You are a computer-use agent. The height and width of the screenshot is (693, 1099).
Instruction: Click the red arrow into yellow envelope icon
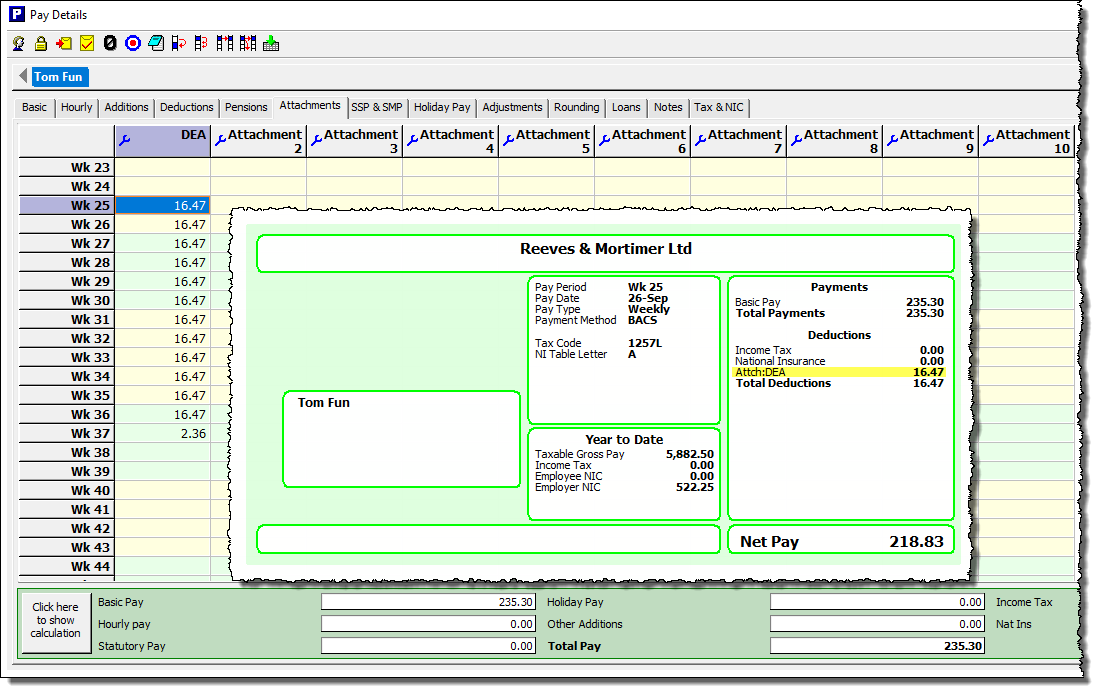(x=64, y=43)
